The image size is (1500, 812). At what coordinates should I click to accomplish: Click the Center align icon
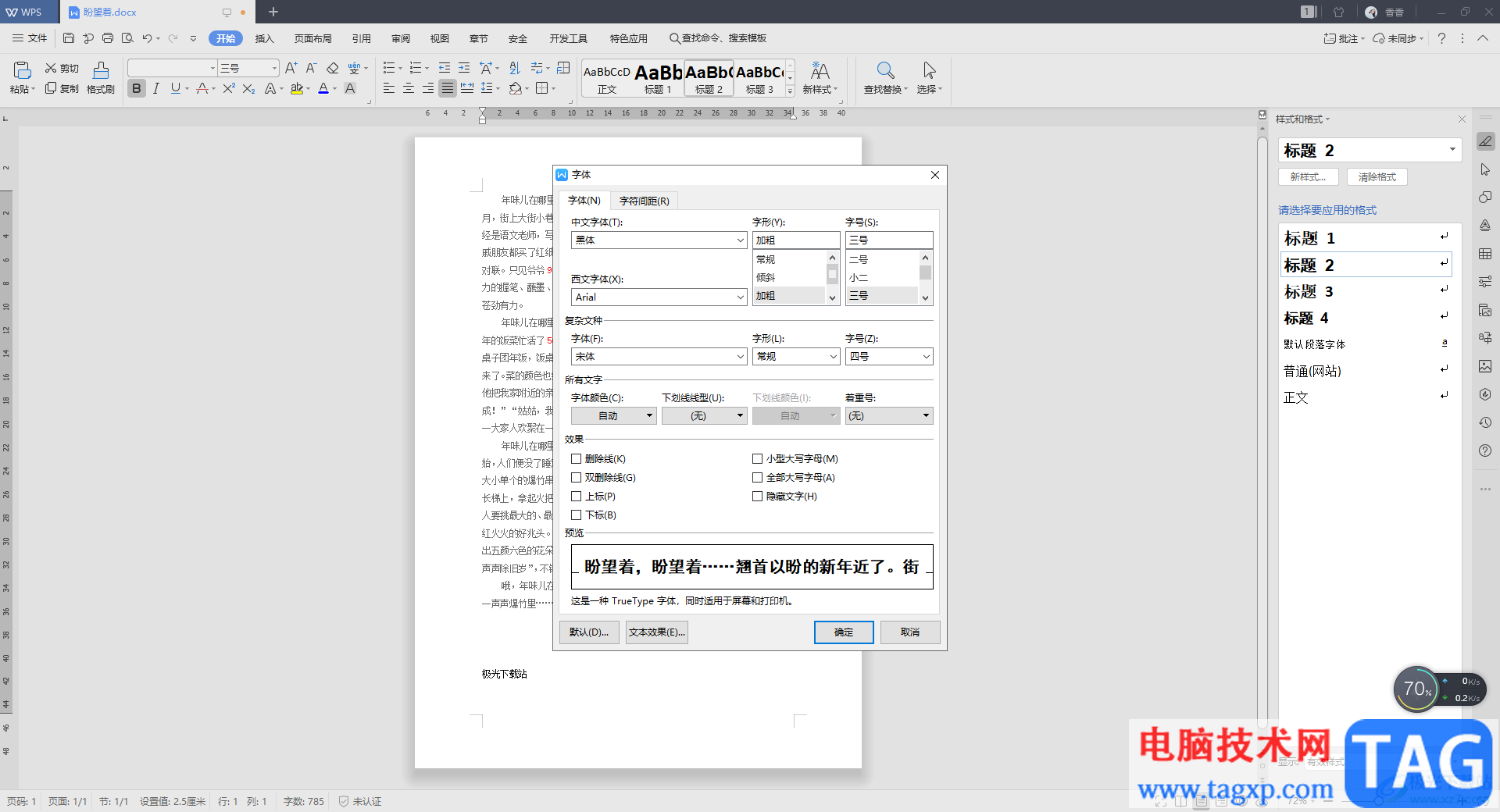[409, 89]
